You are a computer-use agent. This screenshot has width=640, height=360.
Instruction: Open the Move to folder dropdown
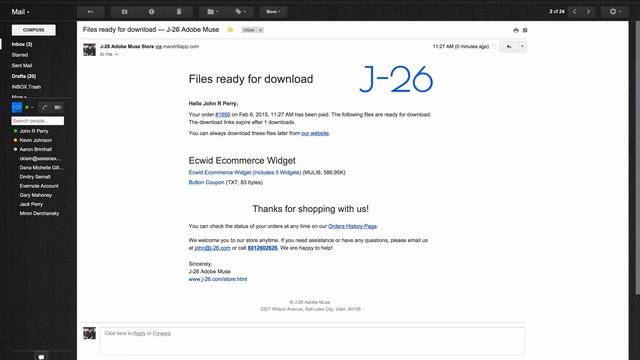tap(213, 11)
